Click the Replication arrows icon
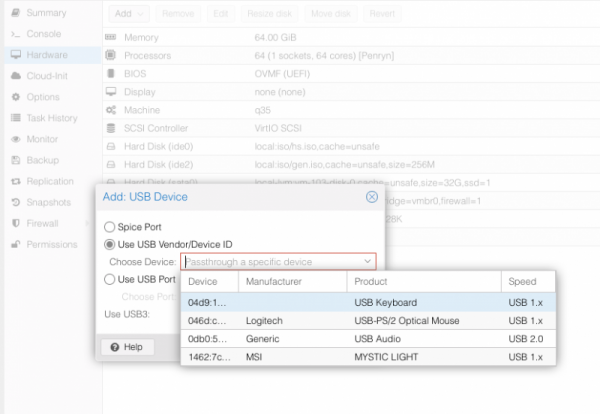Viewport: 600px width, 414px height. point(16,181)
